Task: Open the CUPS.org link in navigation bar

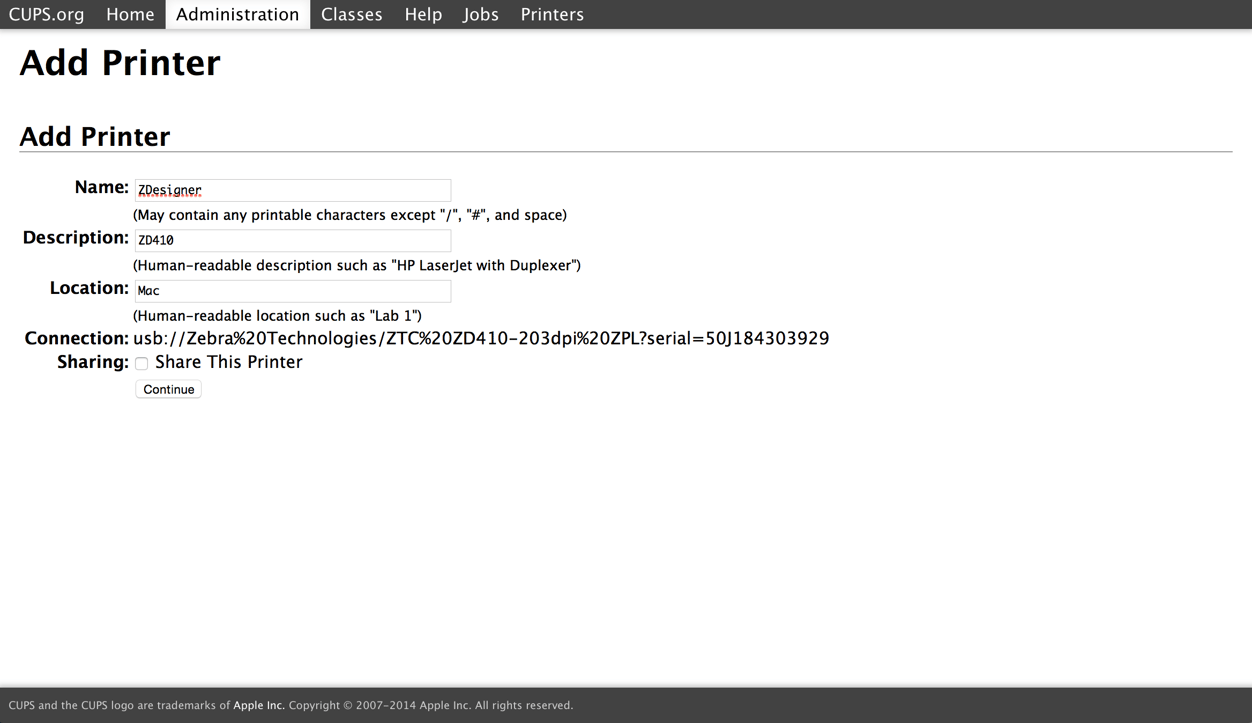Action: click(x=46, y=14)
